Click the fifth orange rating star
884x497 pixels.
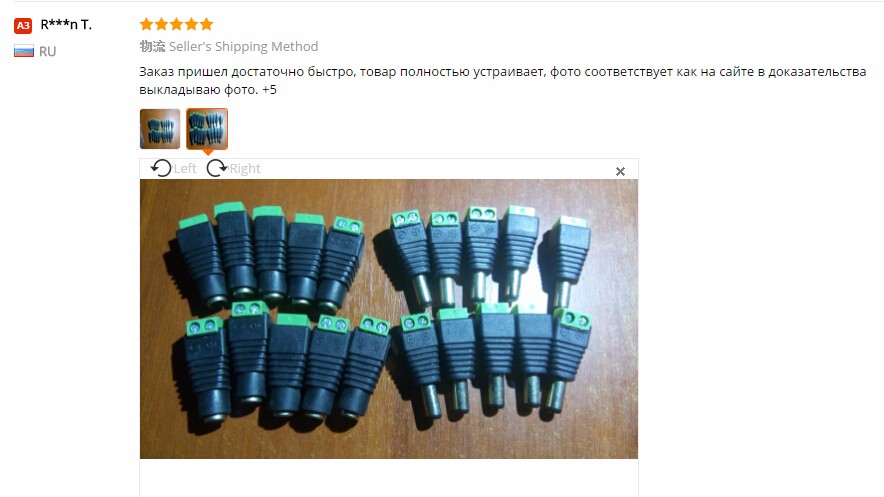tap(207, 24)
